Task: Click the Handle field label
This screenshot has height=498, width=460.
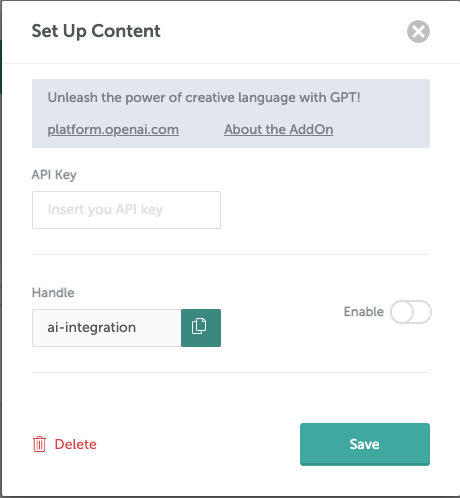Action: (x=53, y=292)
